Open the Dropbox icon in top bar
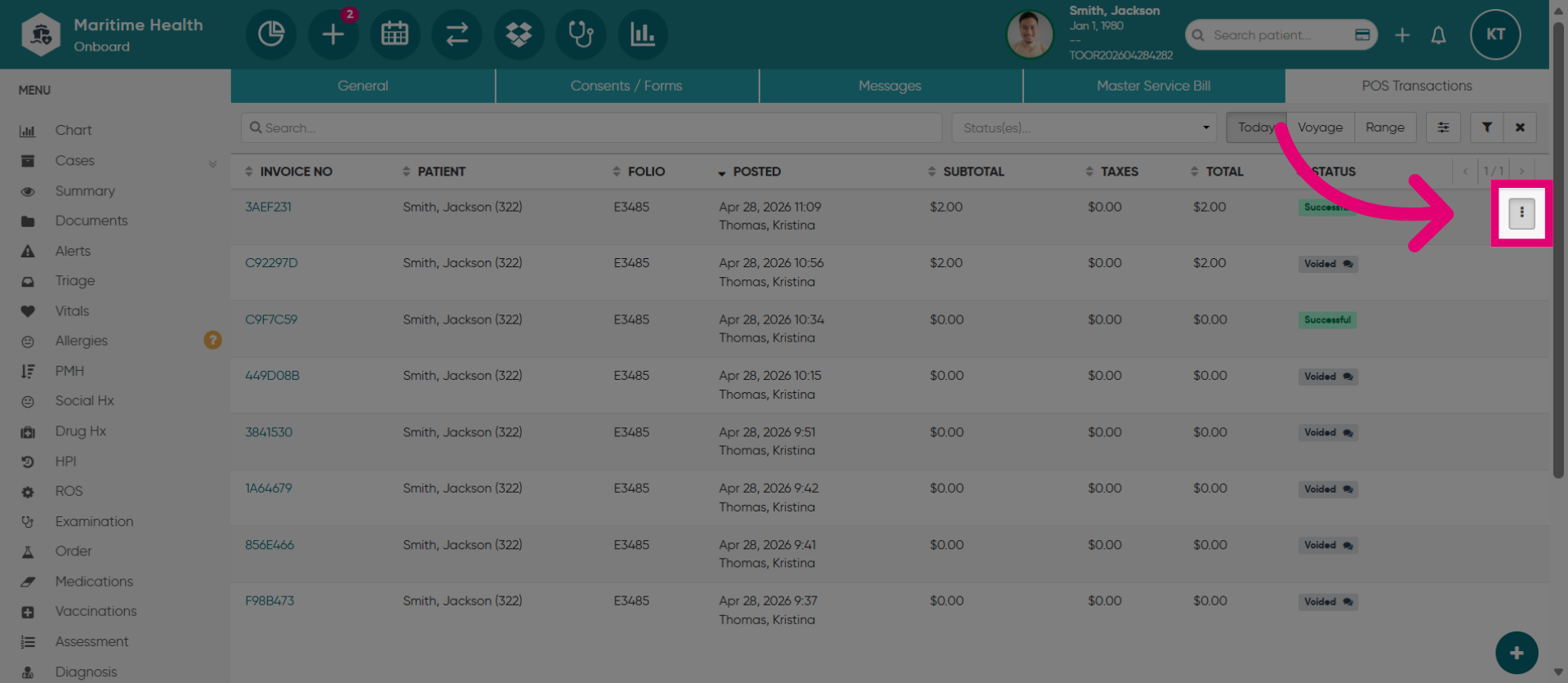This screenshot has height=683, width=1568. click(x=519, y=34)
